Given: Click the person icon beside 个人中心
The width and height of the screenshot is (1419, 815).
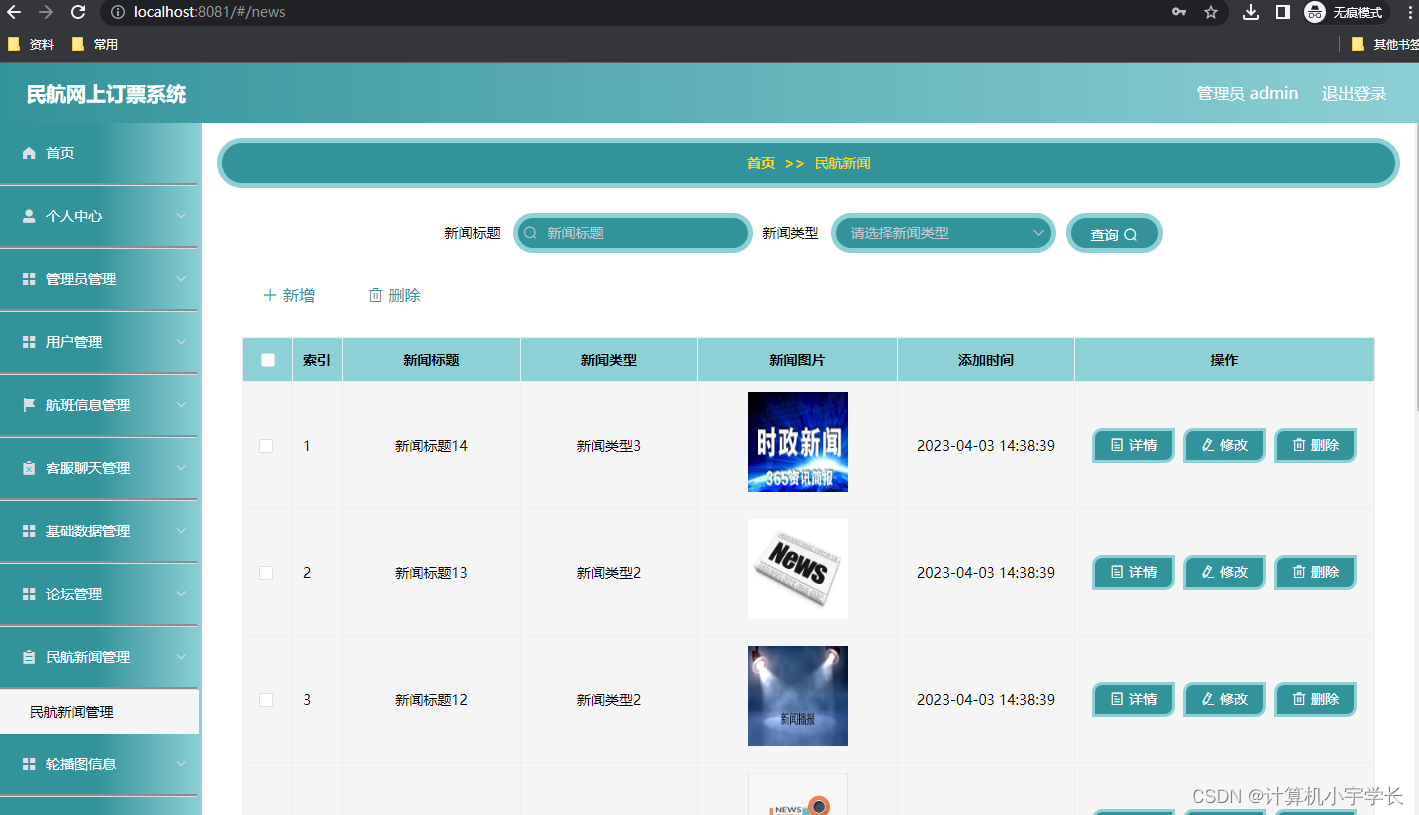Looking at the screenshot, I should coord(29,216).
